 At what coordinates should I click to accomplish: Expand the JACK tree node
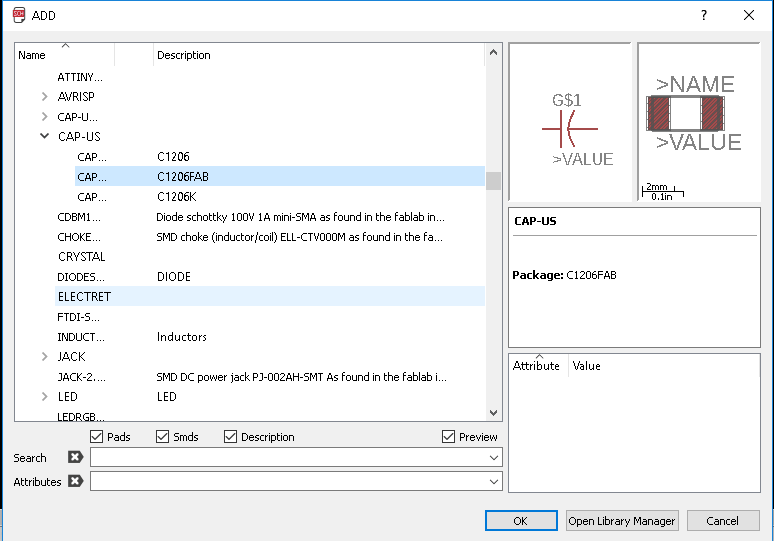(x=44, y=356)
